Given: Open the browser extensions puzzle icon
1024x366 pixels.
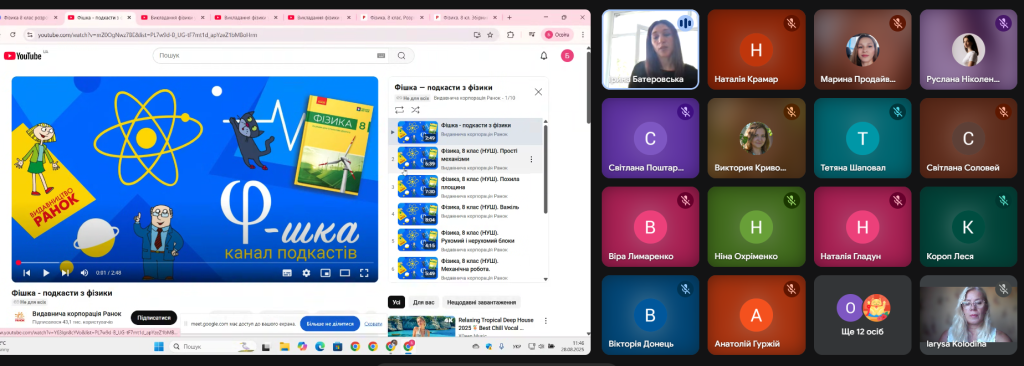Looking at the screenshot, I should (x=510, y=35).
